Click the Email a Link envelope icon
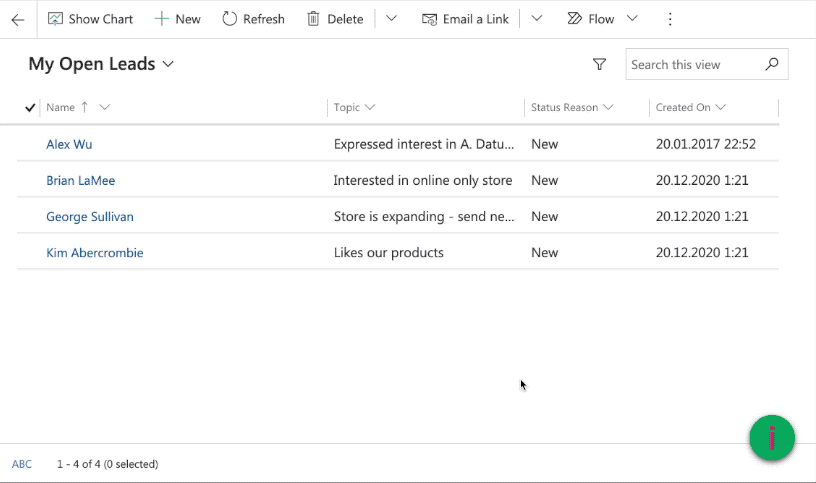Screen dimensions: 816x483 tap(430, 19)
